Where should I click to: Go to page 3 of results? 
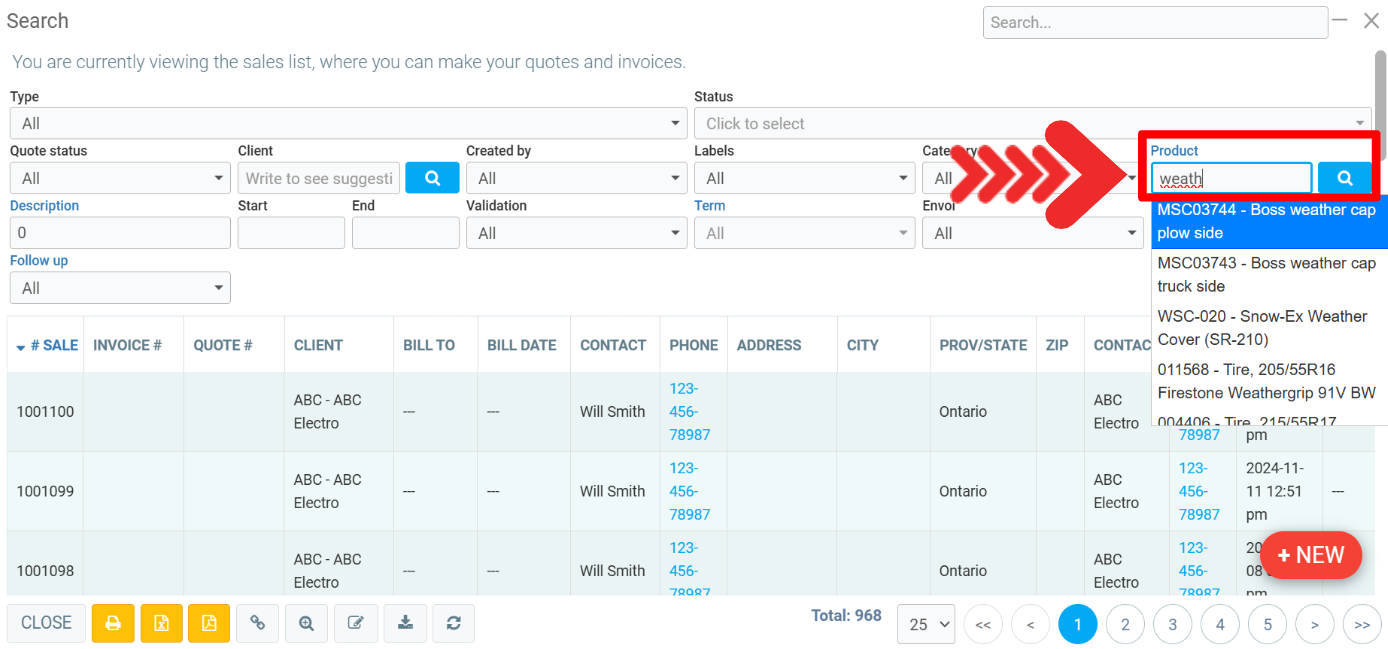(1172, 624)
